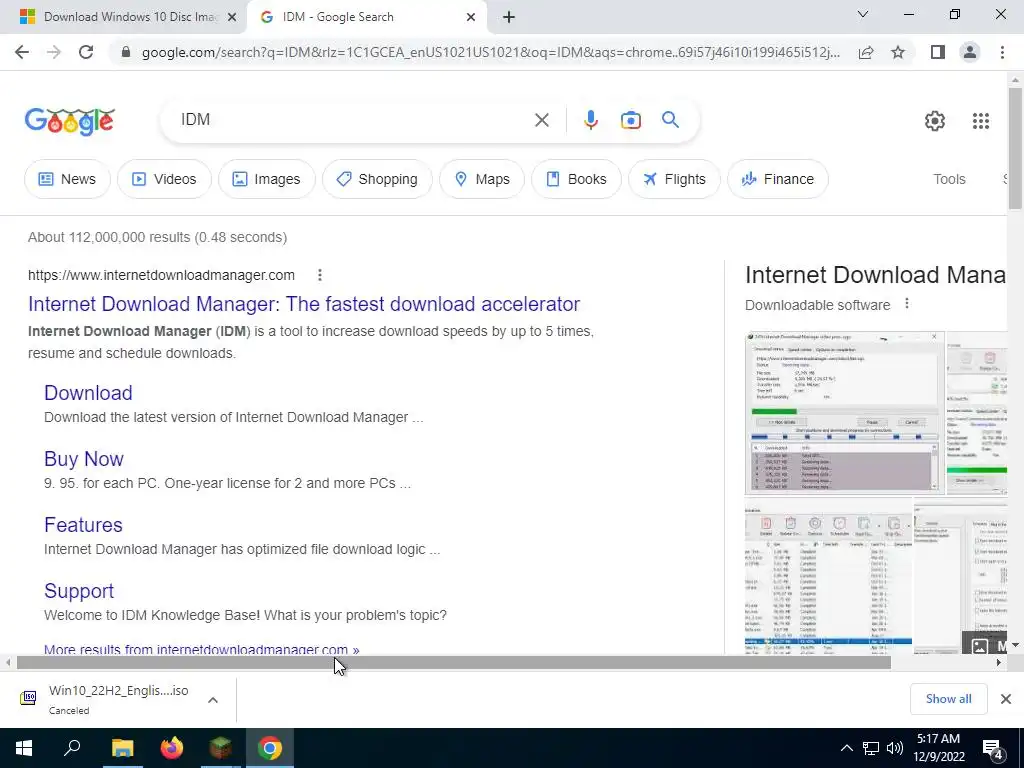Open Windows taskbar search
Viewport: 1024px width, 768px height.
point(72,748)
